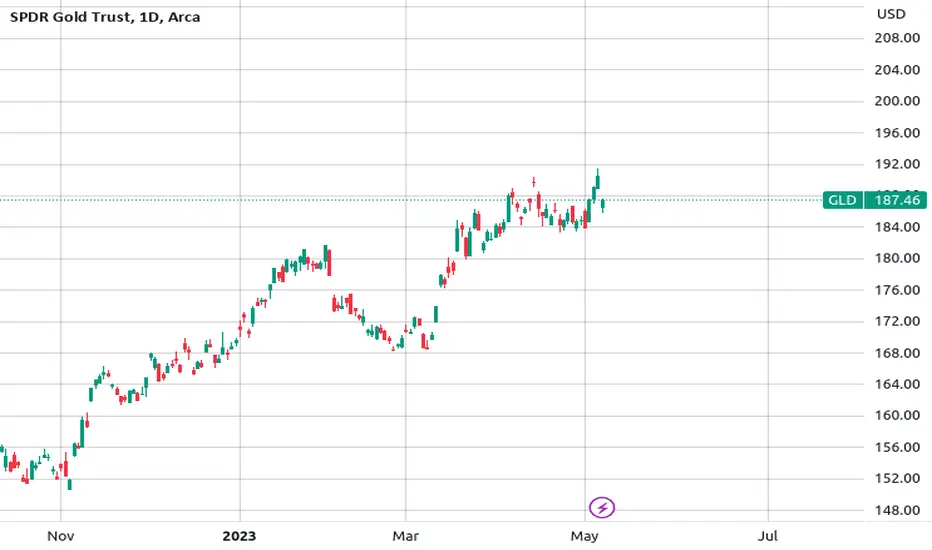This screenshot has width=932, height=550.
Task: Click the highest green candle near 192
Action: (x=597, y=180)
